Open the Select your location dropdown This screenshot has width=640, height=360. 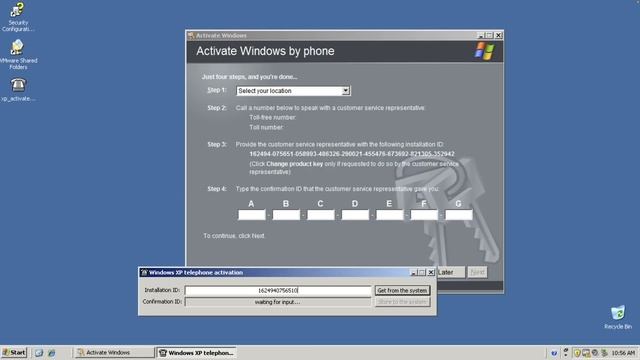(x=293, y=91)
